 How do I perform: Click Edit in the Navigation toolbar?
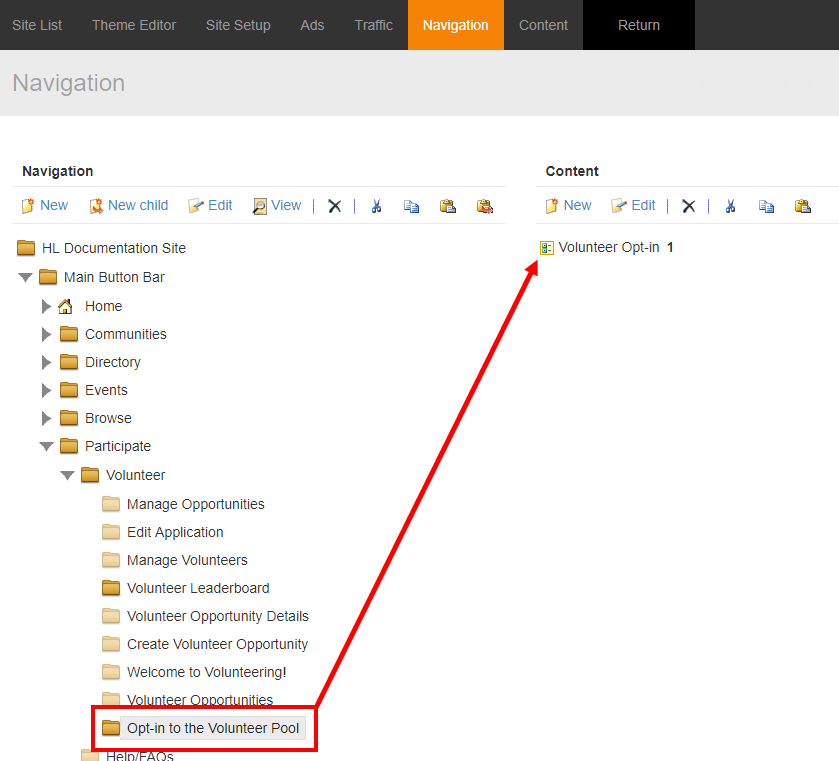(210, 206)
